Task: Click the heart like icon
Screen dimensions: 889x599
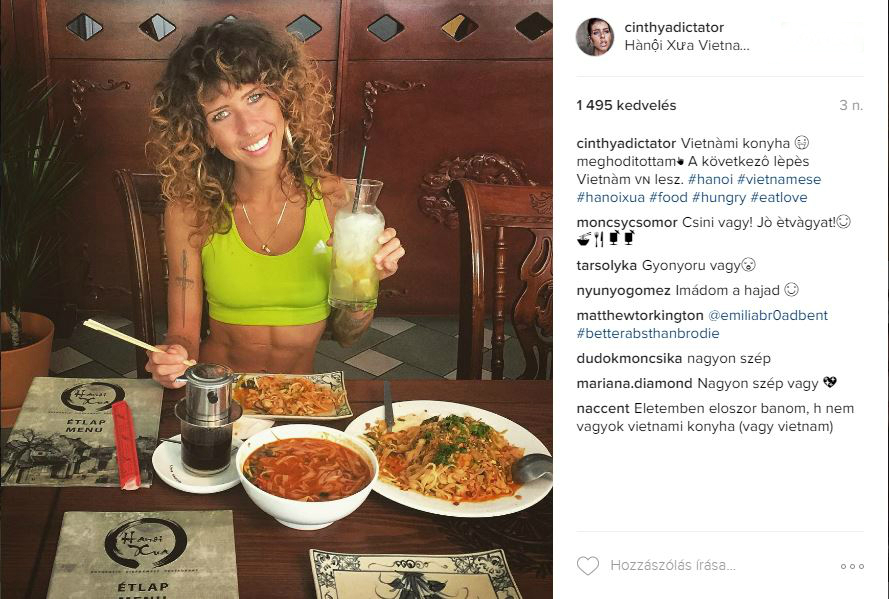Action: point(587,566)
